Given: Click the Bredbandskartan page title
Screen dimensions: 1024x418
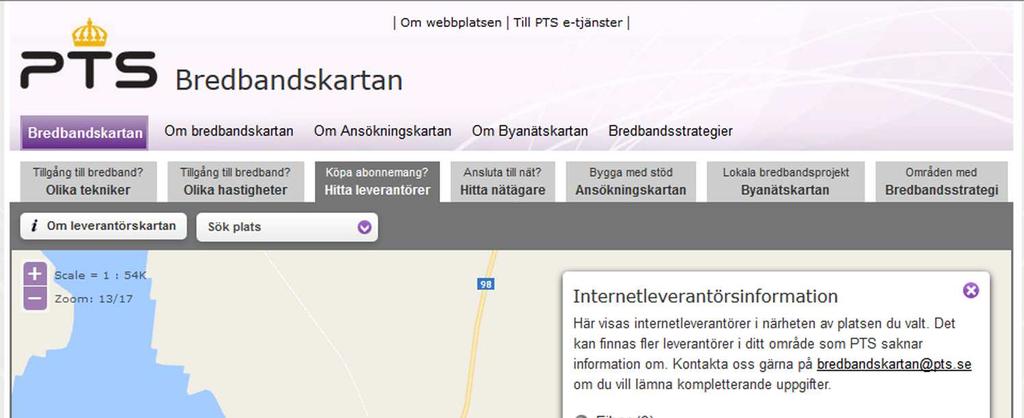Looking at the screenshot, I should tap(289, 80).
